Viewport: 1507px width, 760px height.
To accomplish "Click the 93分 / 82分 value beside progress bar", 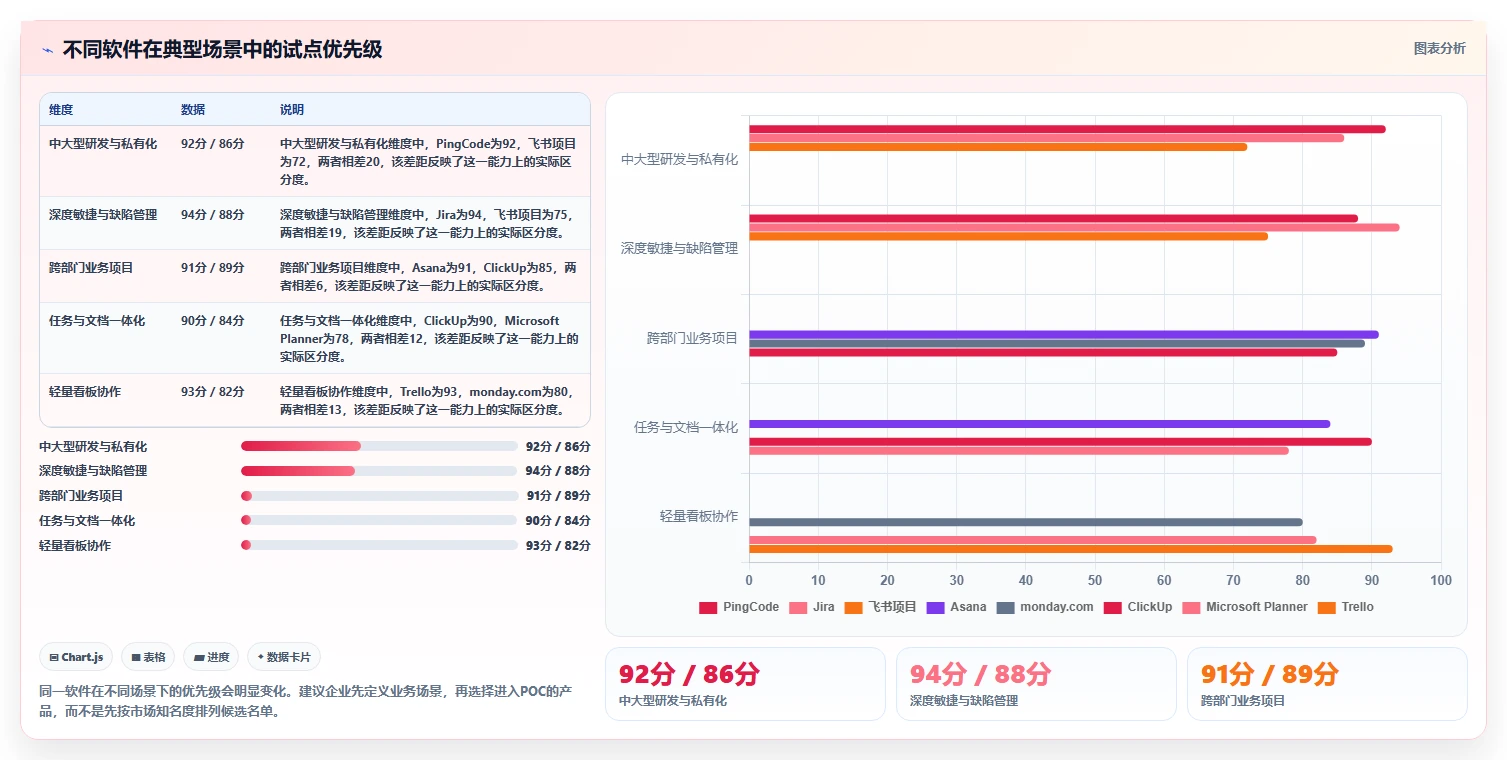I will 558,545.
